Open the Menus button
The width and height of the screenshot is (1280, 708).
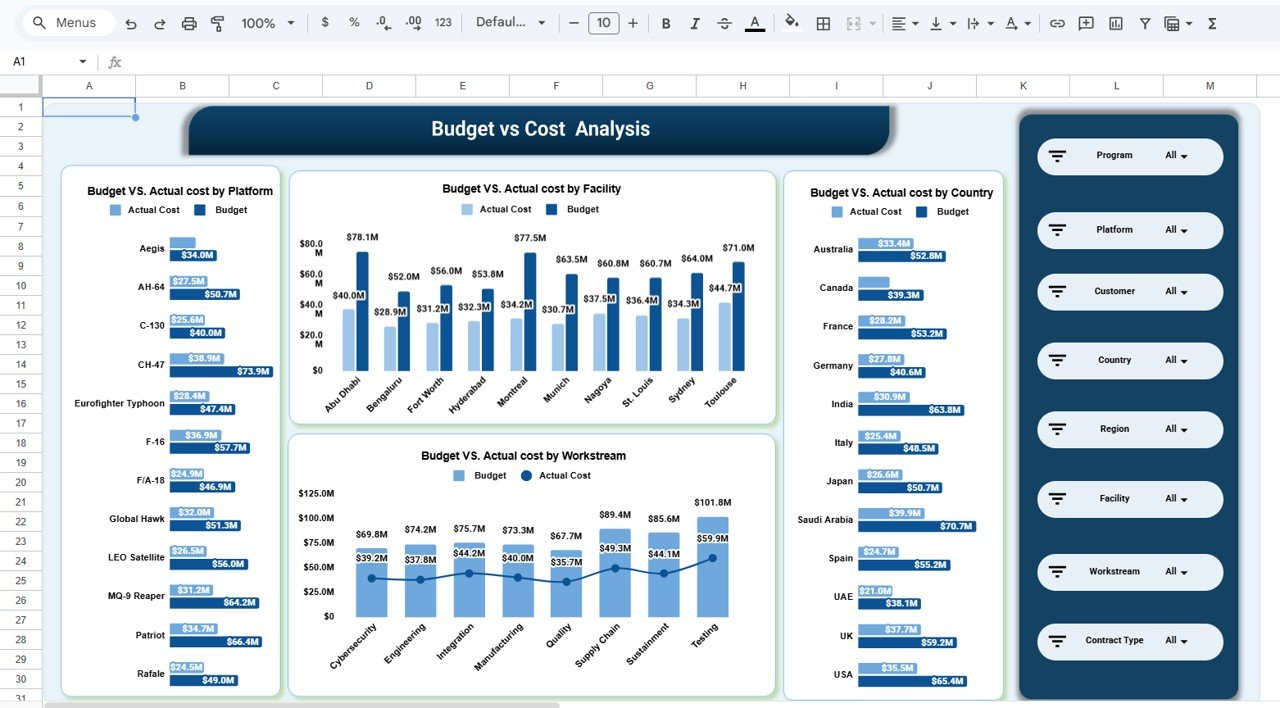coord(66,22)
